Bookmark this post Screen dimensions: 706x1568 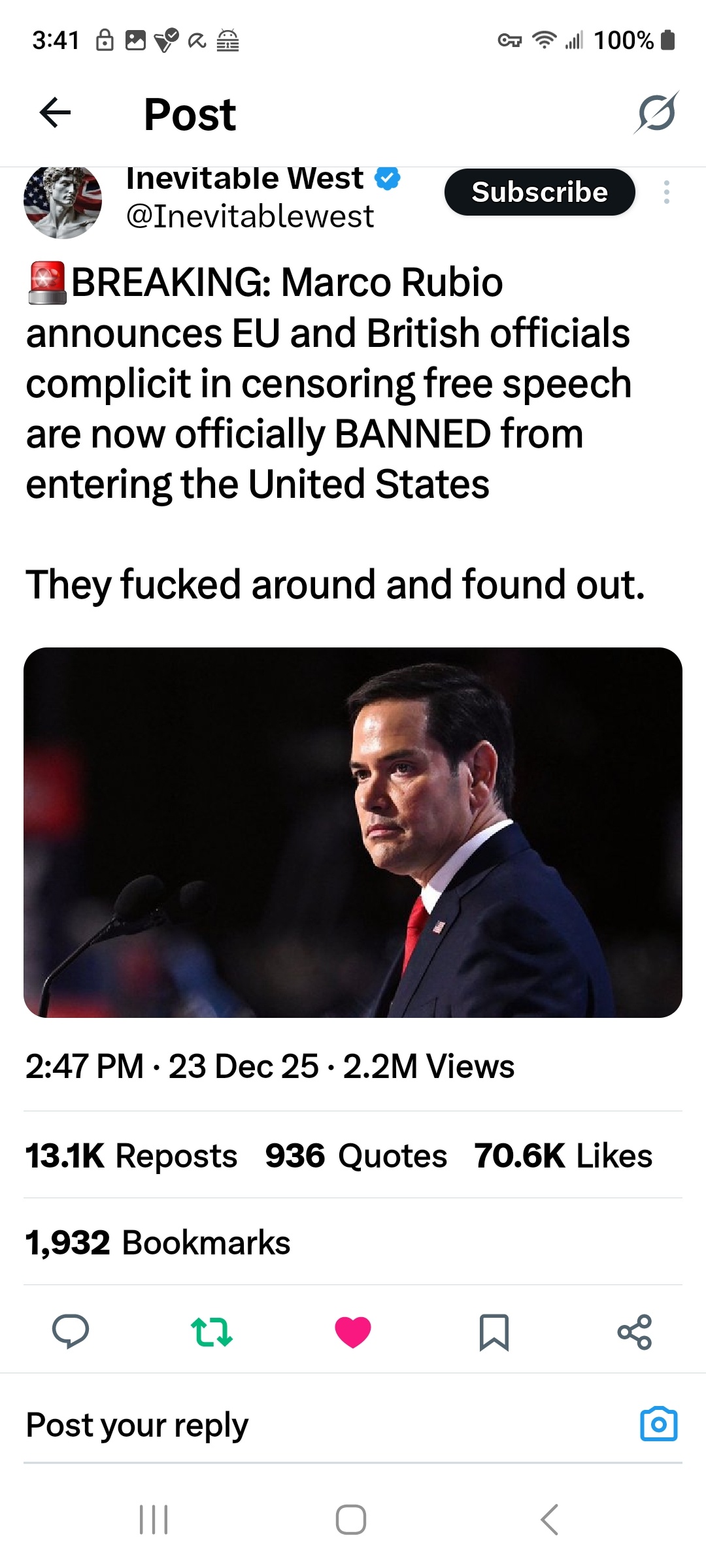(494, 1331)
